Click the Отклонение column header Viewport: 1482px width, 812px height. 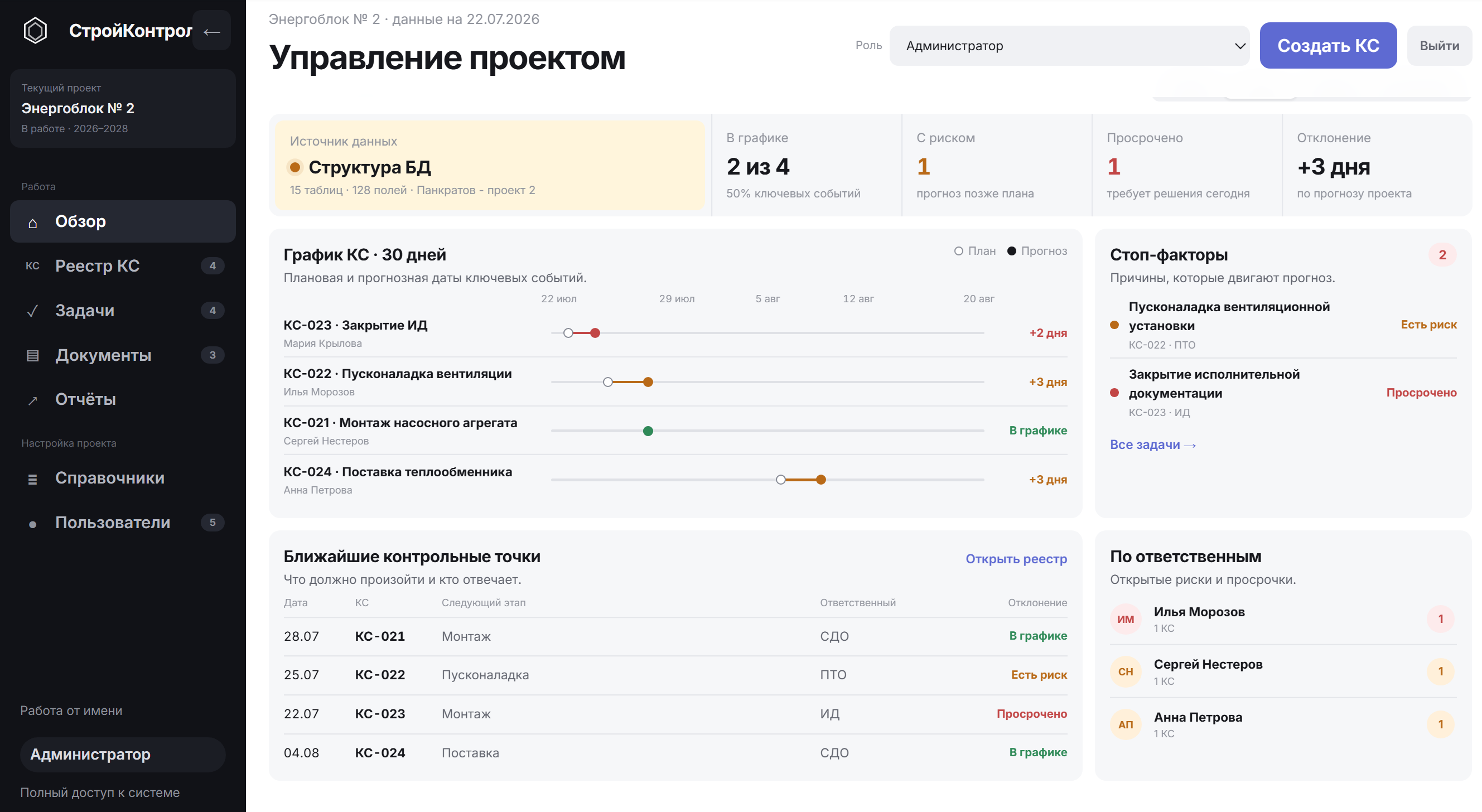point(1037,603)
